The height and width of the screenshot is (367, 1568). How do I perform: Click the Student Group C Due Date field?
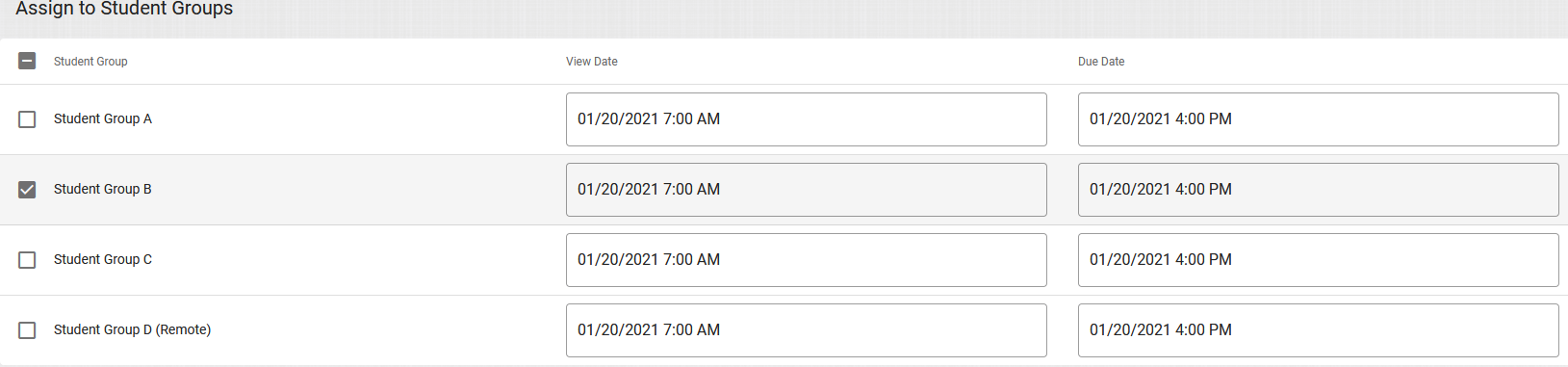click(1318, 260)
